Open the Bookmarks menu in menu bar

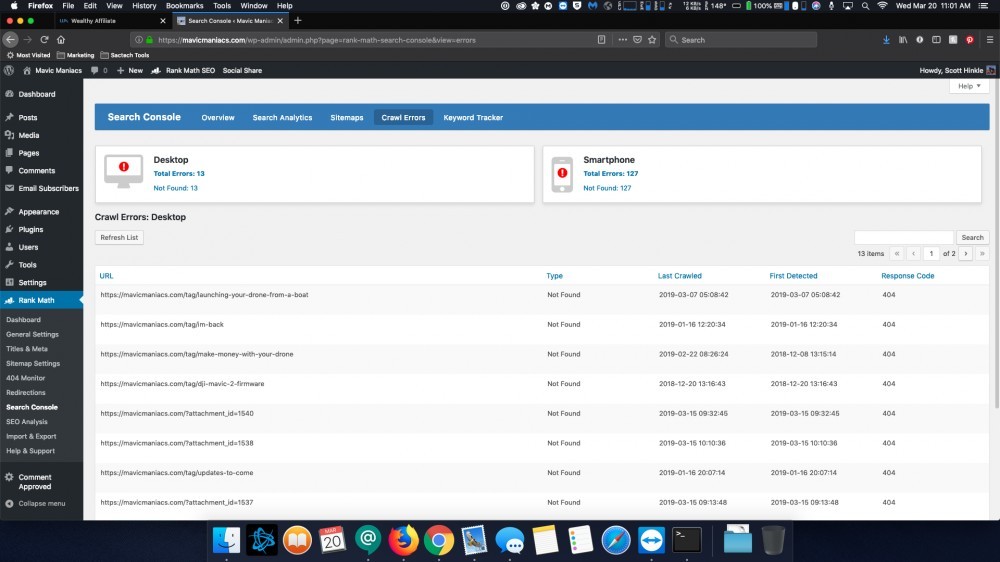tap(184, 6)
